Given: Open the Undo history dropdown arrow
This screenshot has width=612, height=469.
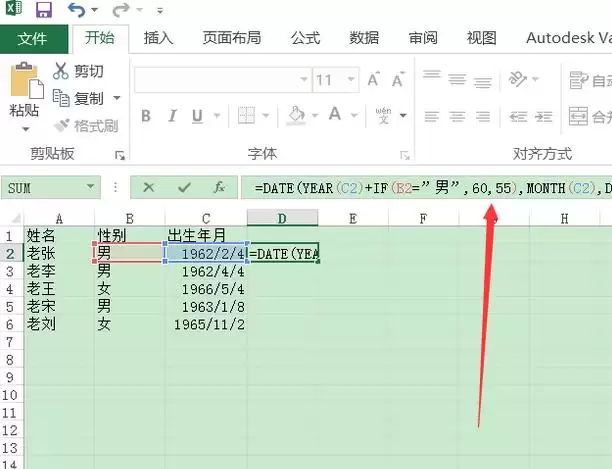Looking at the screenshot, I should point(95,10).
